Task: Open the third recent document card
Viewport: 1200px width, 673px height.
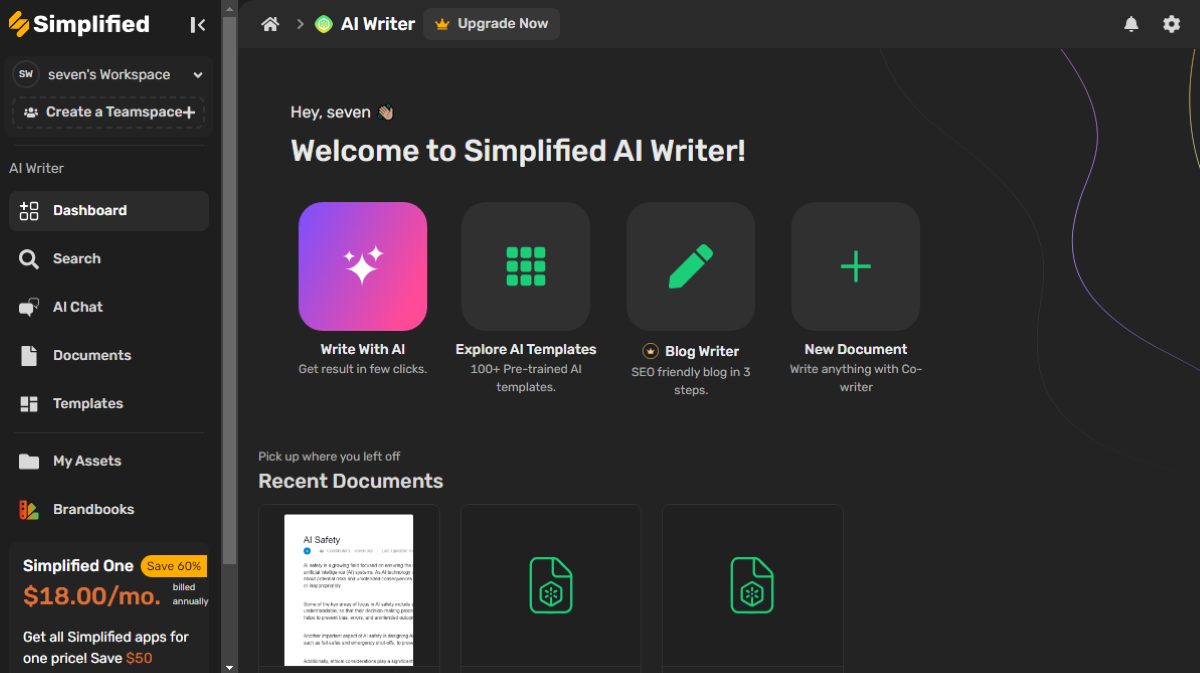Action: (x=753, y=586)
